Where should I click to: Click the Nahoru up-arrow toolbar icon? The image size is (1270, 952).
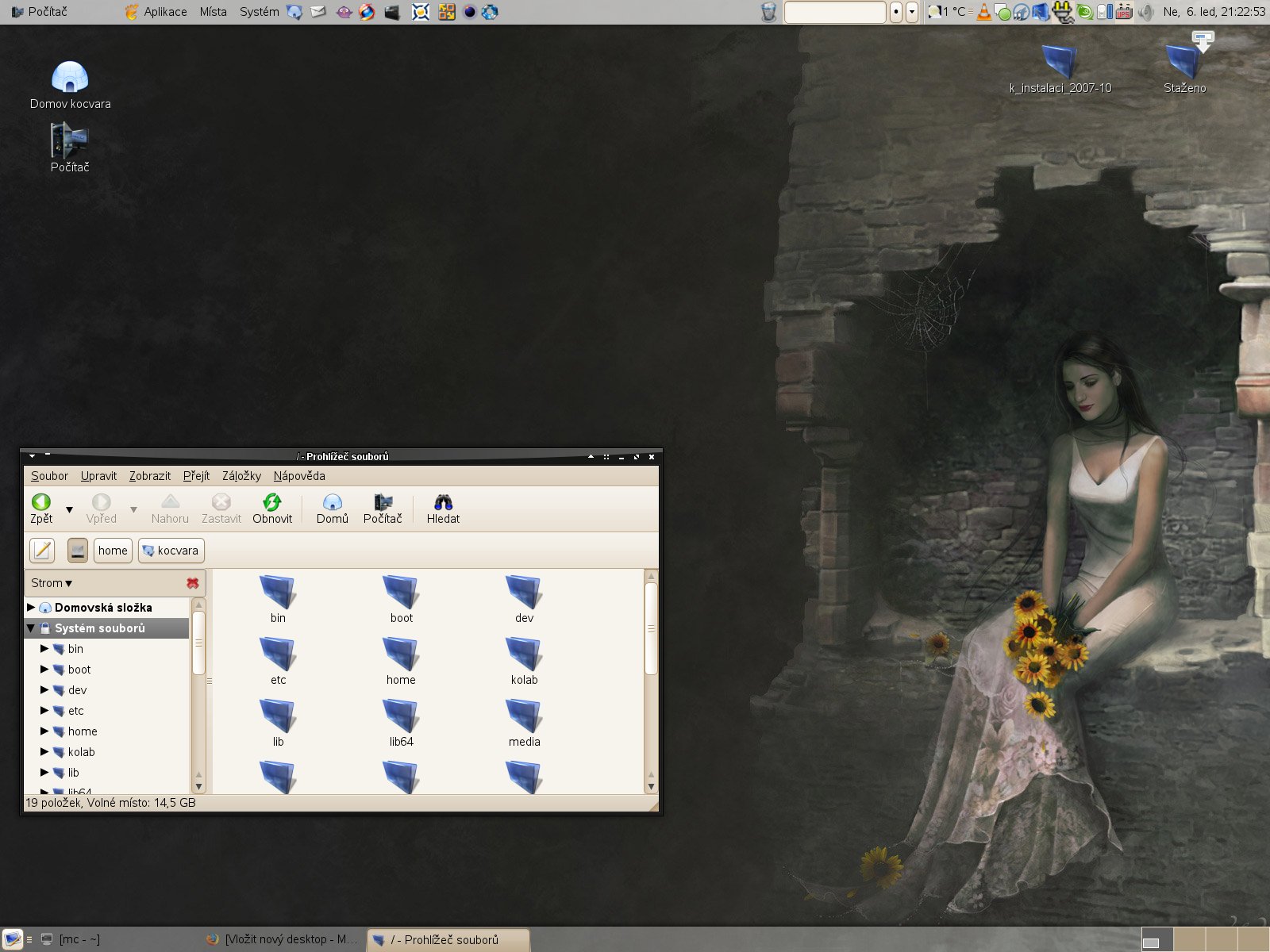point(170,502)
